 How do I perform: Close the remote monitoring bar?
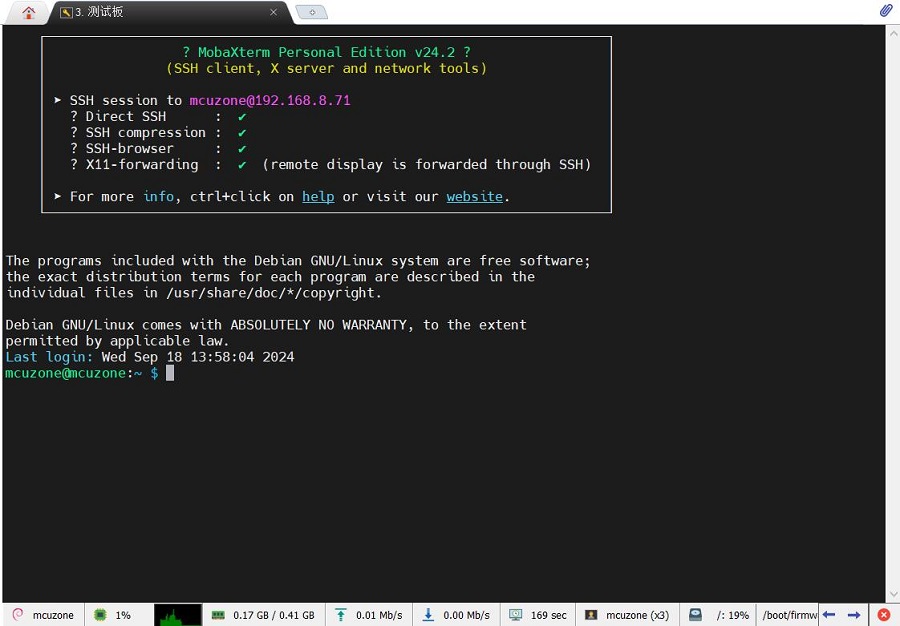tap(884, 615)
